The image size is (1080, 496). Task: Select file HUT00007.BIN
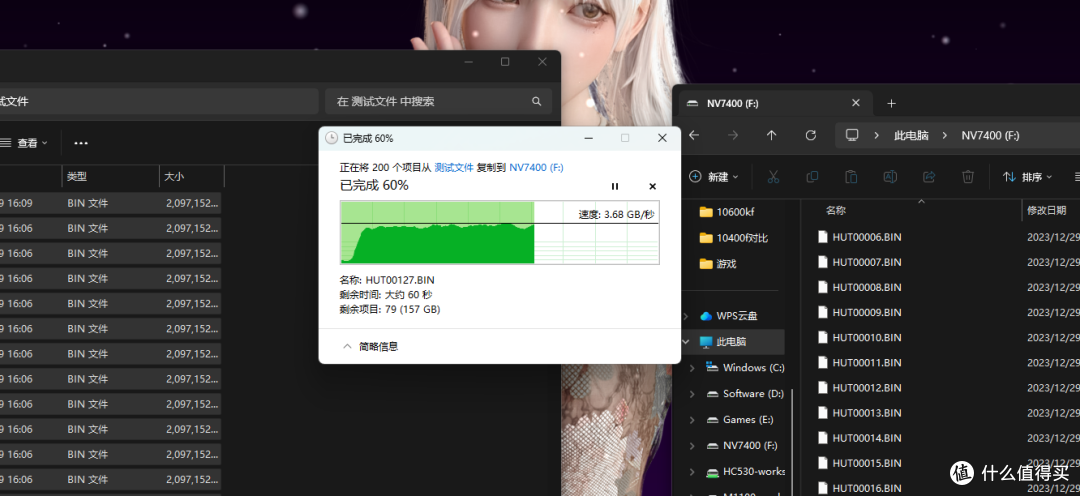point(860,262)
